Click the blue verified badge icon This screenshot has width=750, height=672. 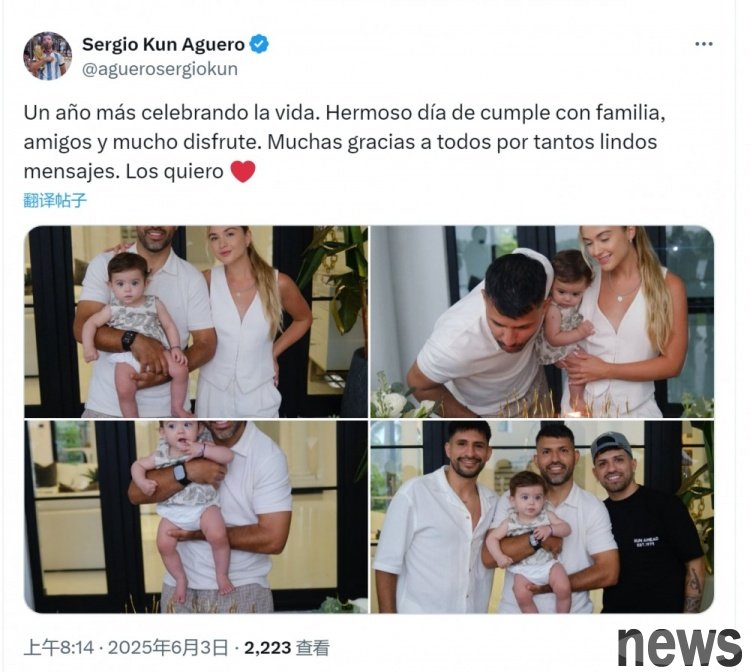tap(259, 44)
